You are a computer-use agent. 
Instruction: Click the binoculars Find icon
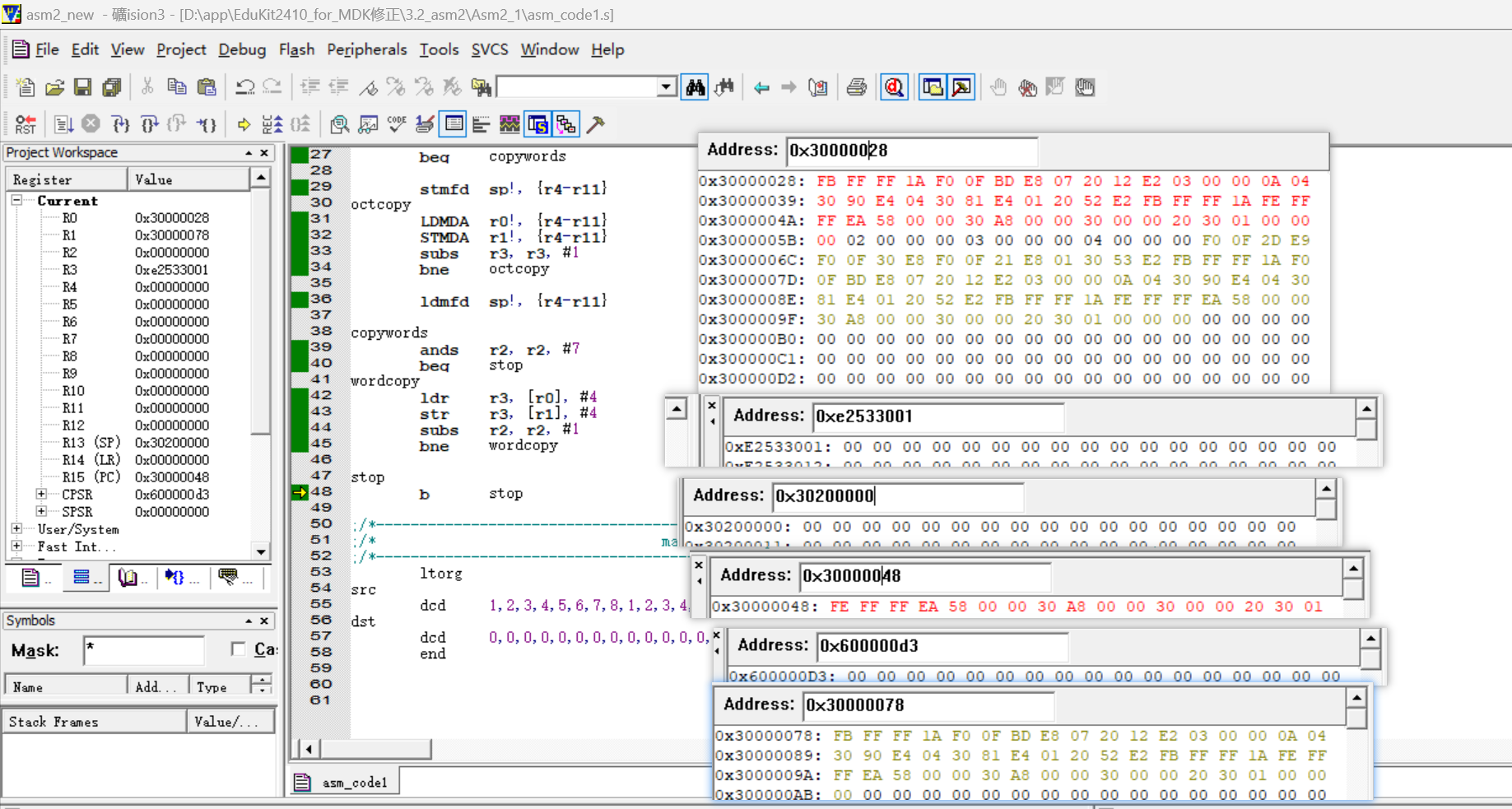pyautogui.click(x=696, y=86)
